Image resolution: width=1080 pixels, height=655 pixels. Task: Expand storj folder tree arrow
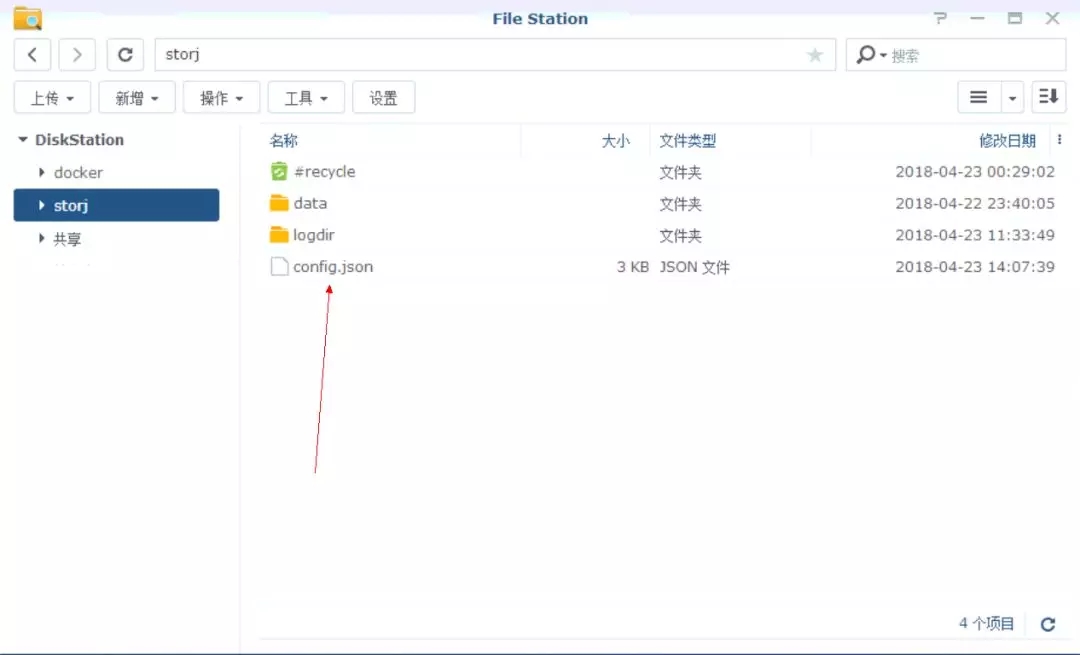[41, 205]
